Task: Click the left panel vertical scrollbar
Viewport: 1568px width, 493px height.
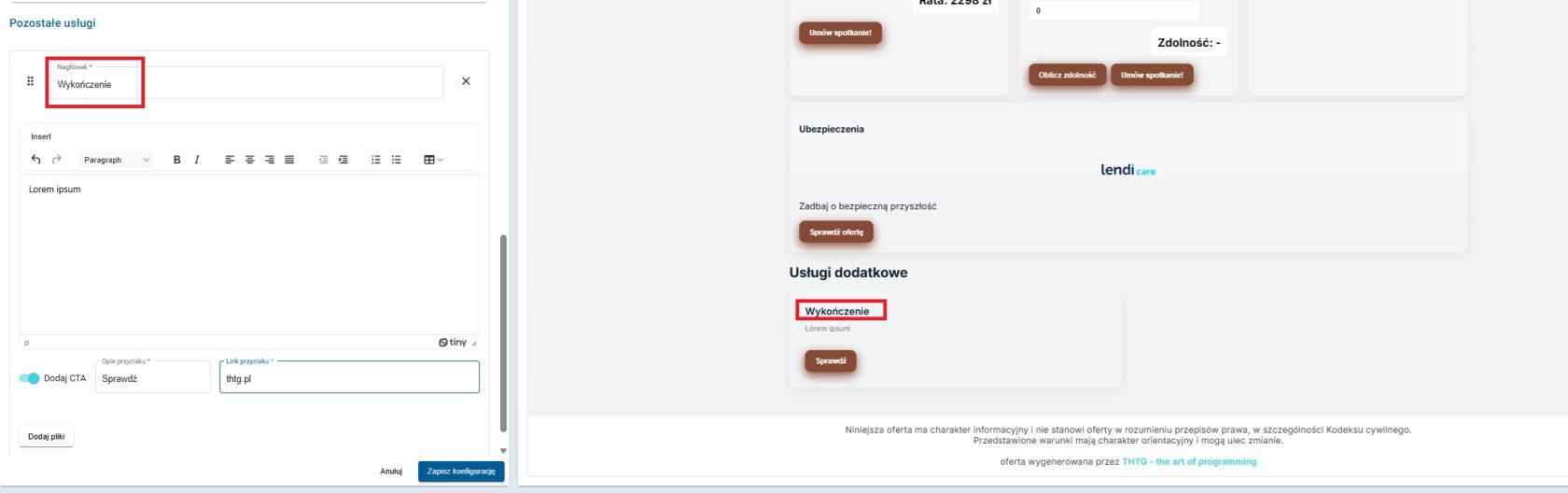Action: pyautogui.click(x=504, y=332)
